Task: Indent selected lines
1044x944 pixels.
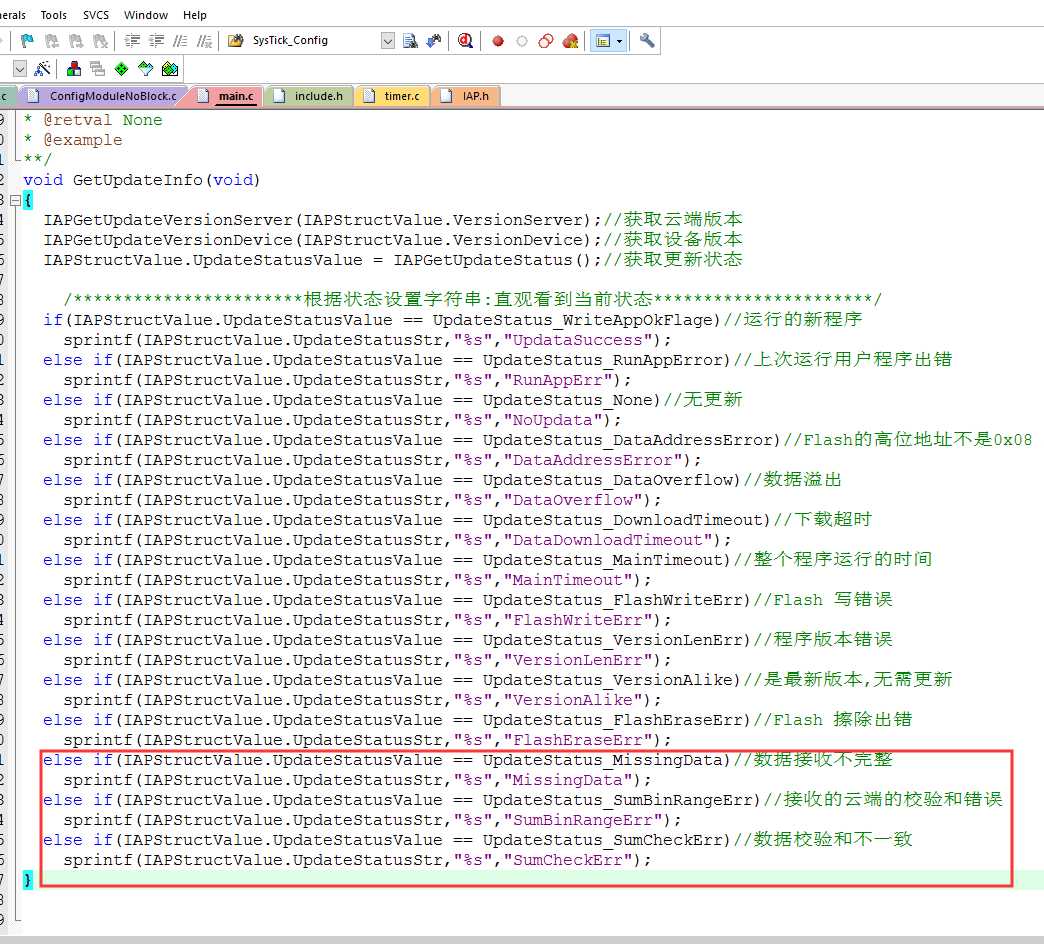Action: (x=132, y=41)
